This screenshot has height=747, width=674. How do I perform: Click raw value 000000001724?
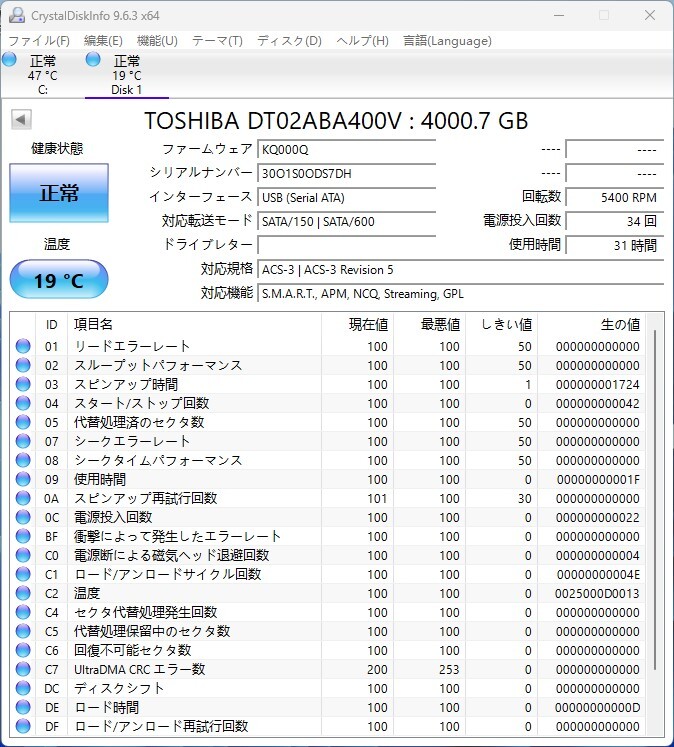point(597,384)
